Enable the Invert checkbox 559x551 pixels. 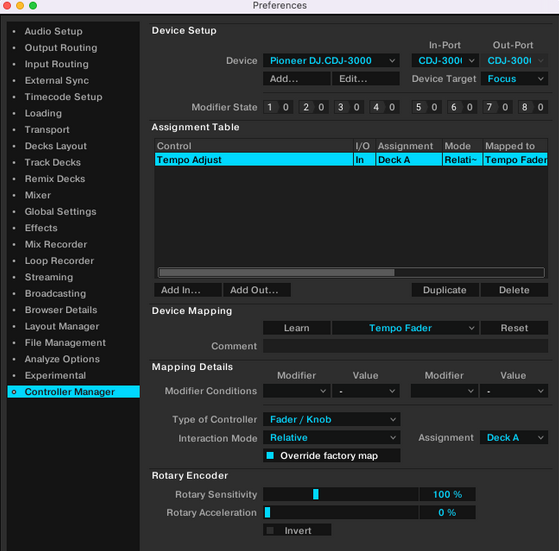point(270,531)
